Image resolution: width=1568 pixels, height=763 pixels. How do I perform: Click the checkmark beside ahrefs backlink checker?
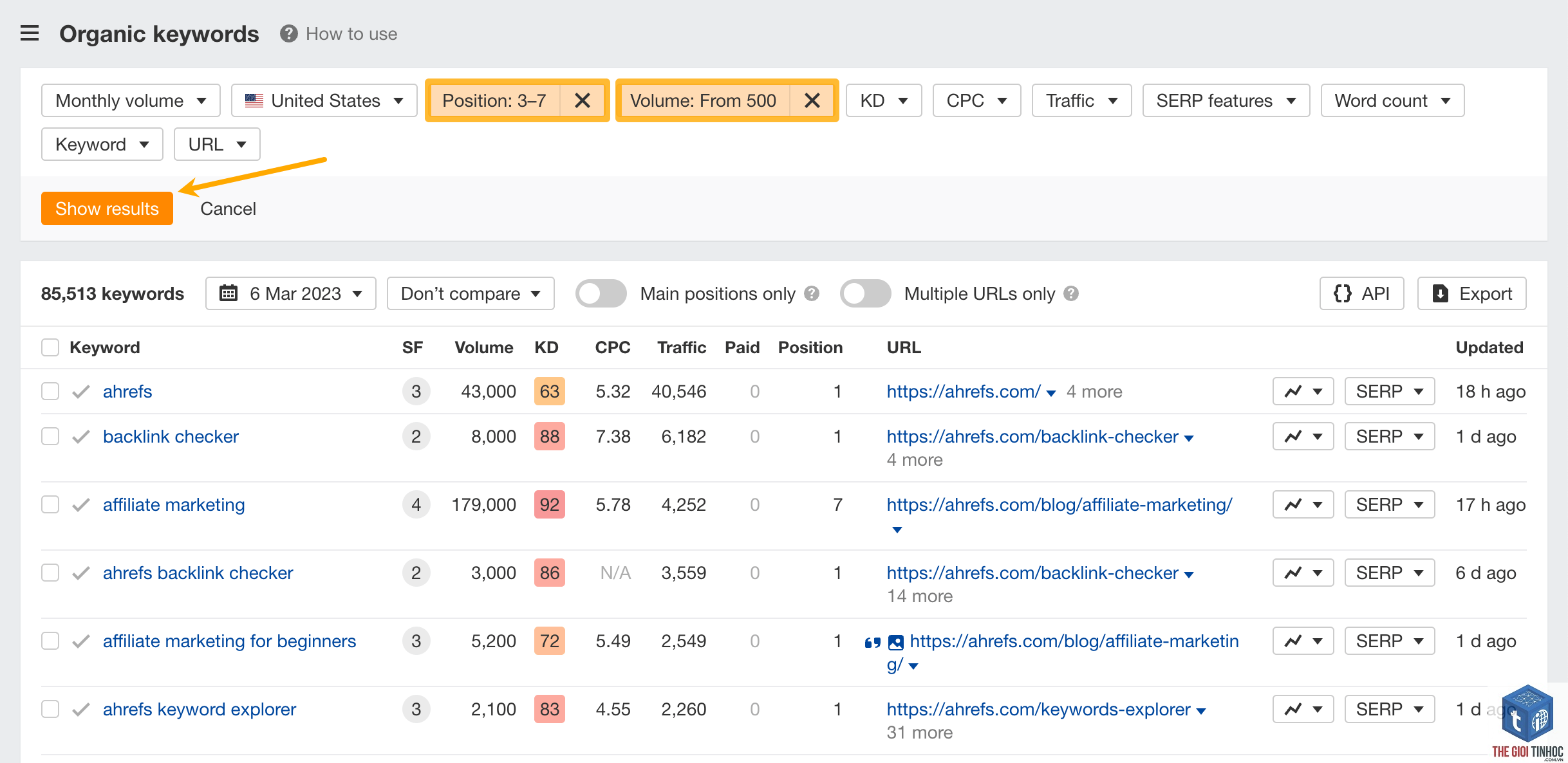(x=80, y=573)
